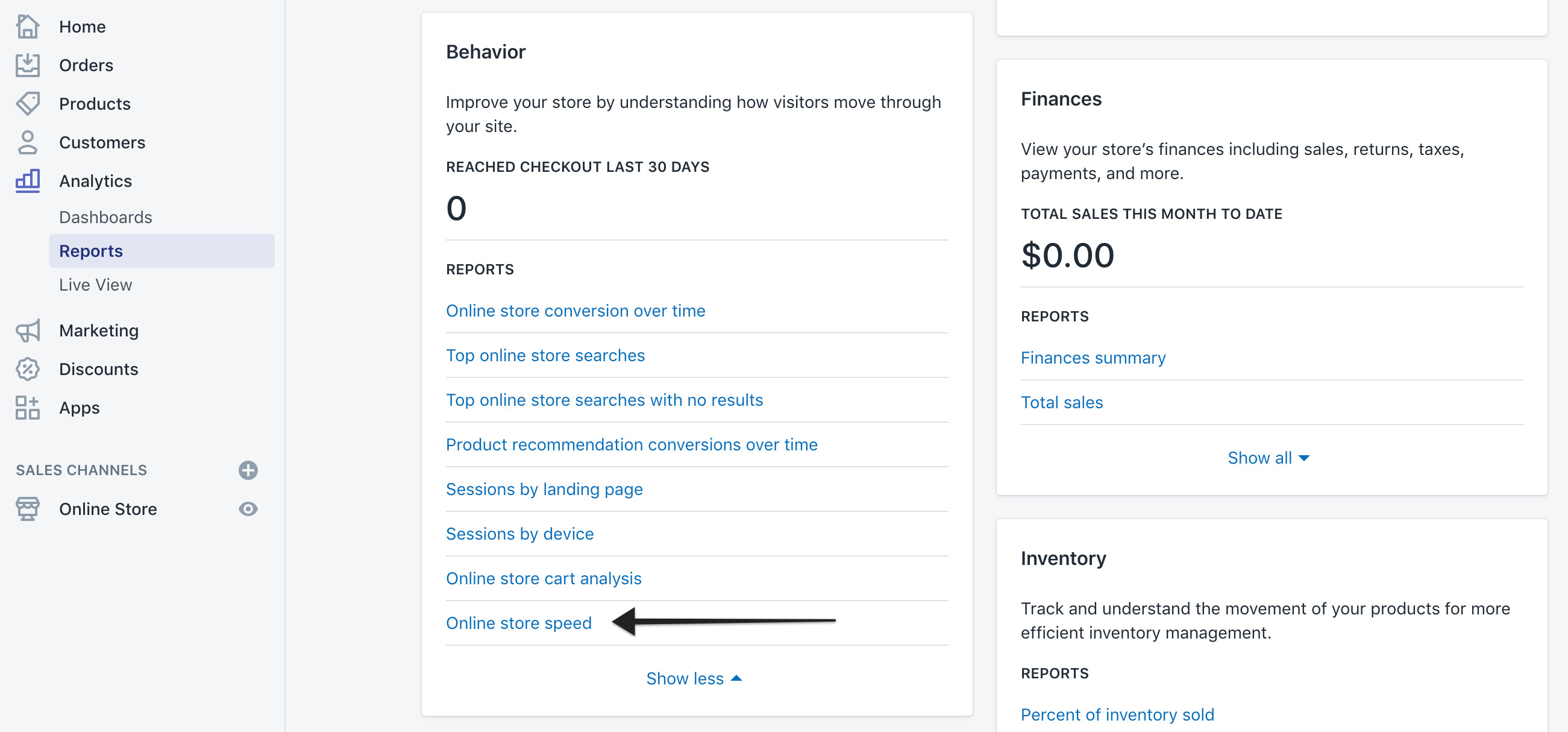
Task: Click the Discounts percent badge icon
Action: click(27, 369)
